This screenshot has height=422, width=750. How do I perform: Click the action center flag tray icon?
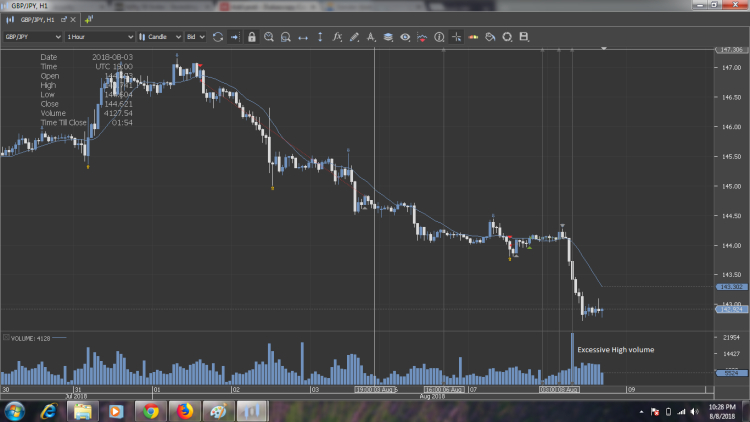[x=655, y=411]
